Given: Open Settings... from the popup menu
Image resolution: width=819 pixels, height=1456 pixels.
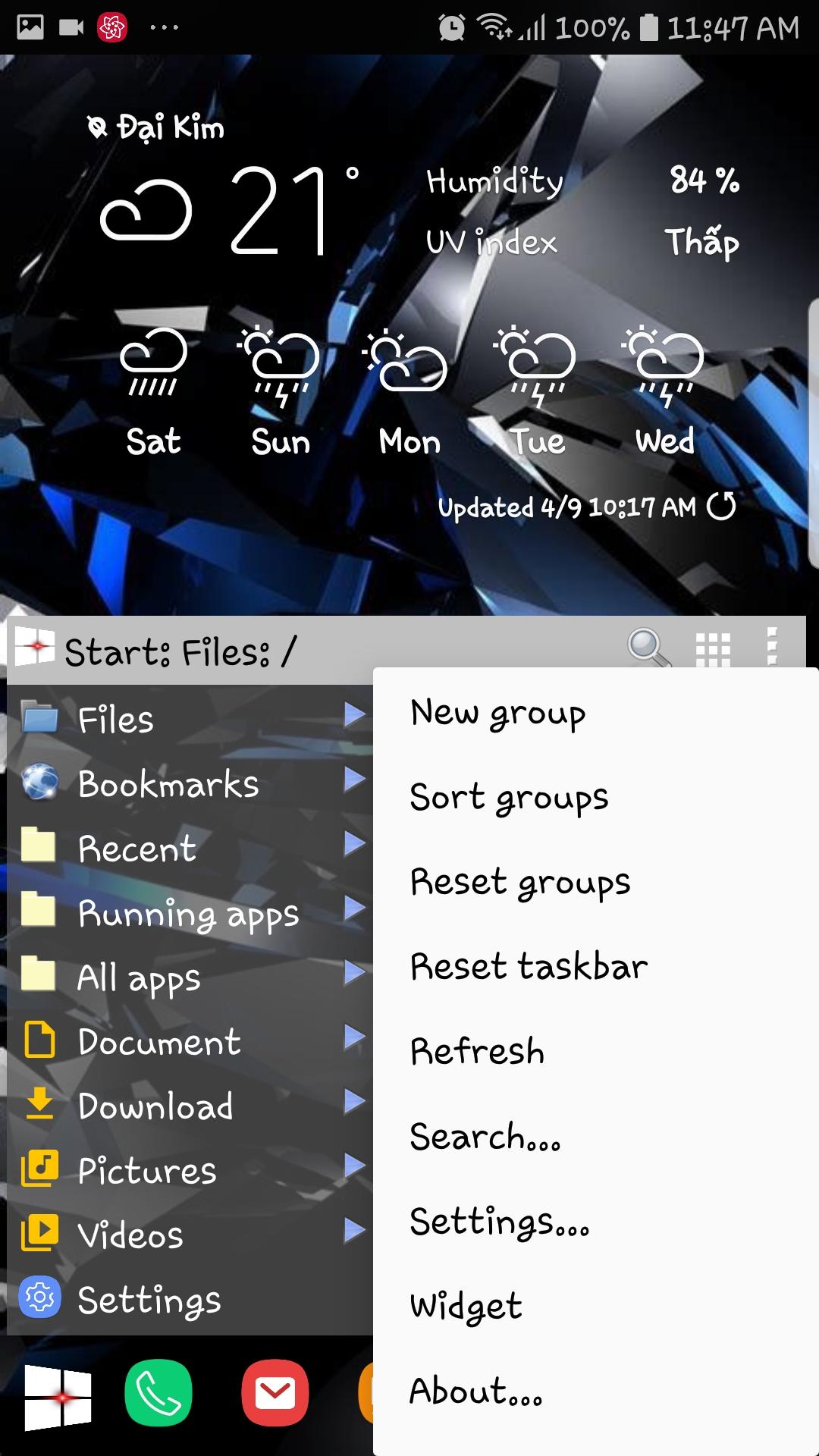Looking at the screenshot, I should [499, 1222].
